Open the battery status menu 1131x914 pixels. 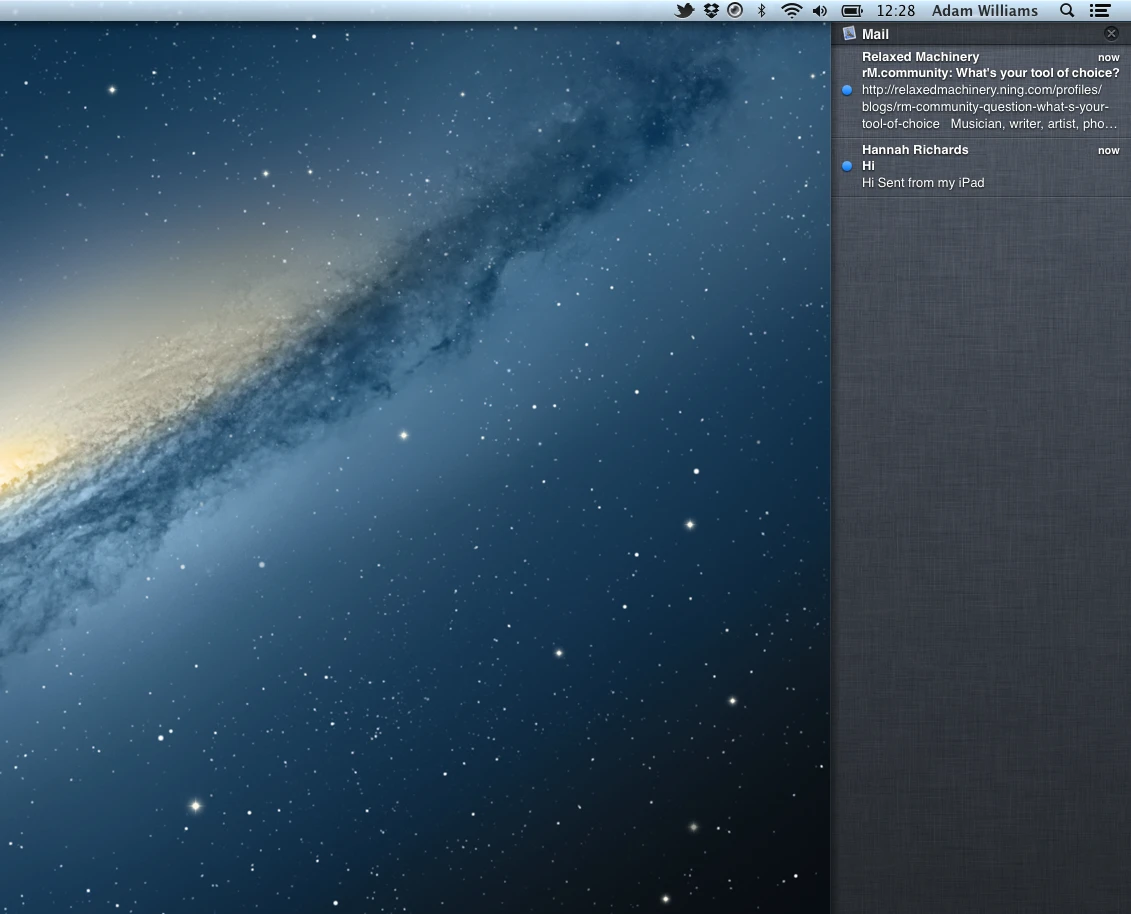(x=852, y=11)
